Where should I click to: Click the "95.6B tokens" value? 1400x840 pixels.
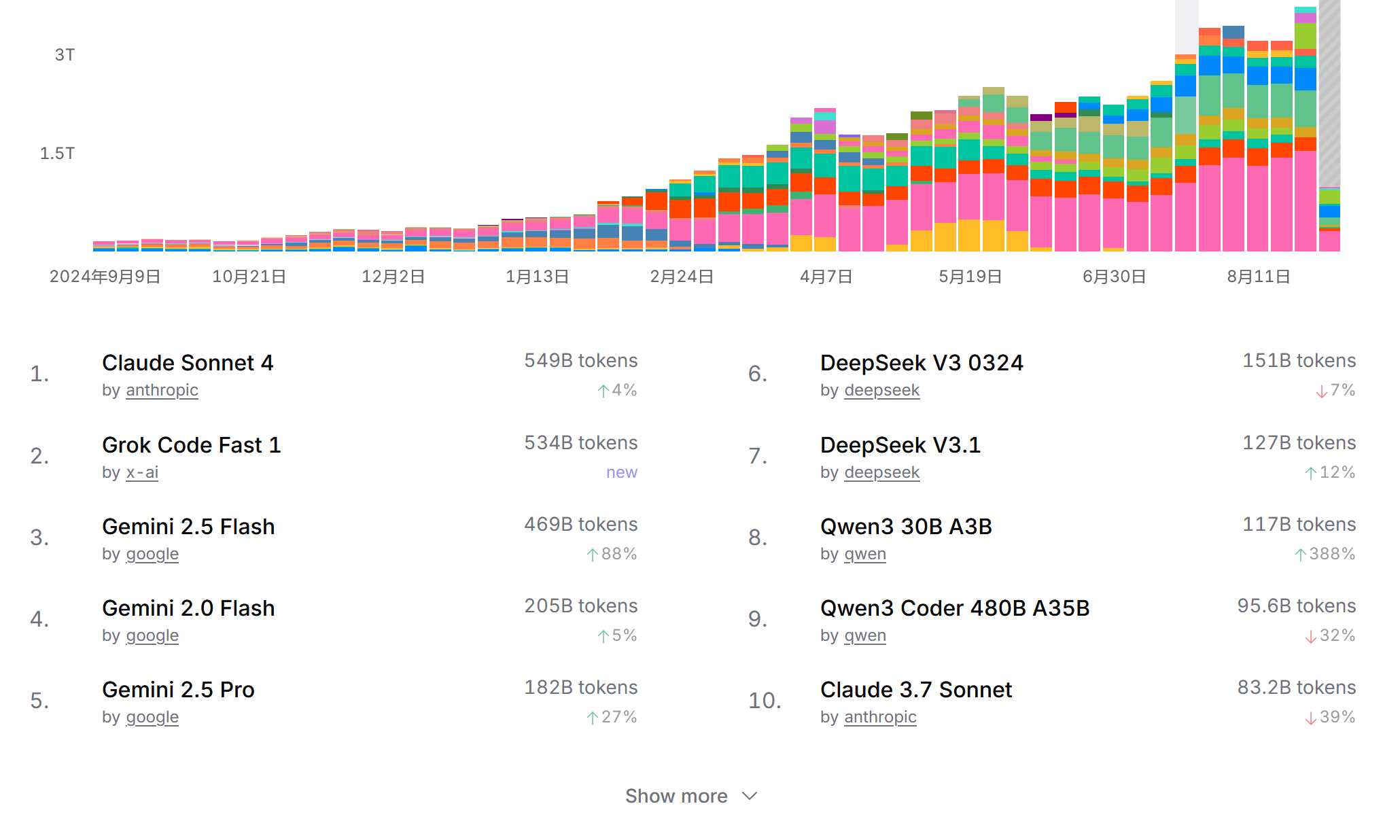pos(1297,606)
